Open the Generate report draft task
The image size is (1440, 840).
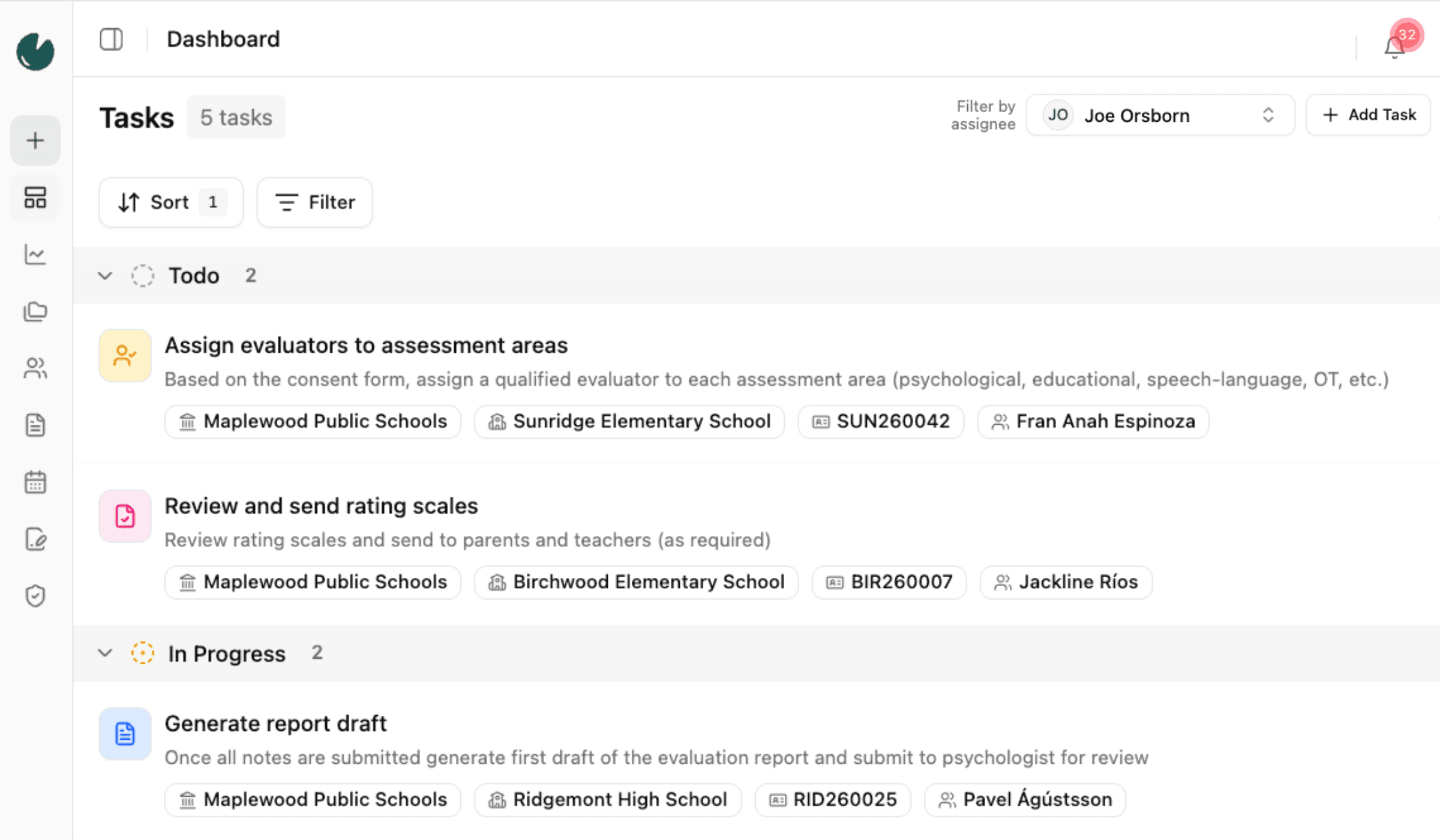click(275, 724)
